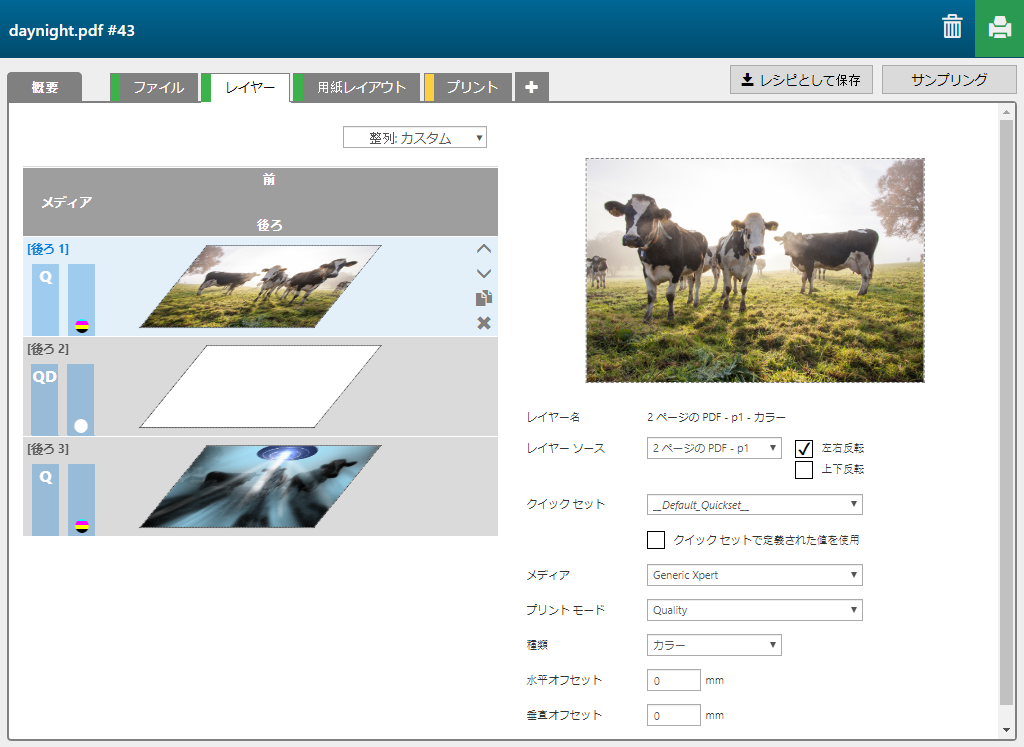Click the QD bar of layer 後ろ 2
This screenshot has width=1024, height=747.
tap(44, 400)
